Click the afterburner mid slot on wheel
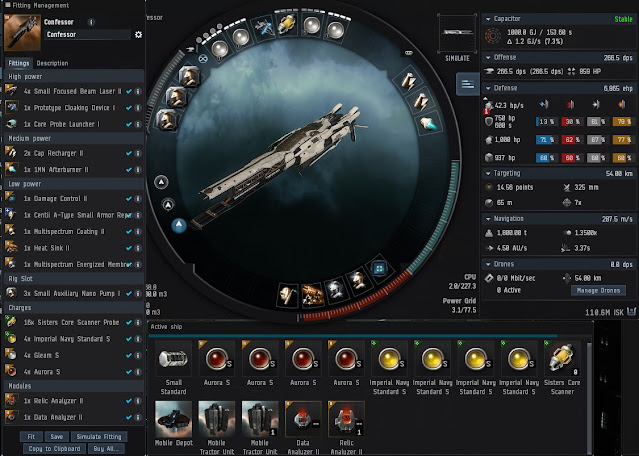This screenshot has width=639, height=456. (x=428, y=123)
